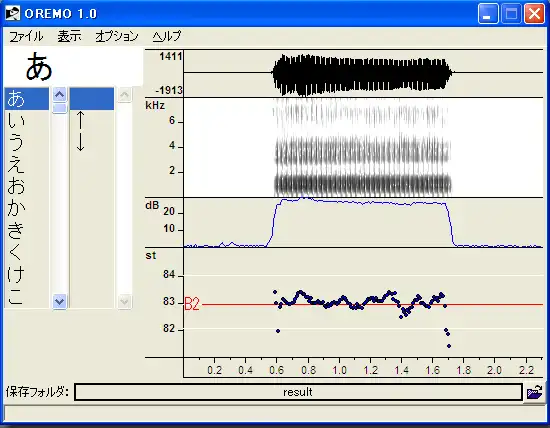Click the red B2 pitch guide line
This screenshot has width=550, height=428.
click(x=372, y=304)
